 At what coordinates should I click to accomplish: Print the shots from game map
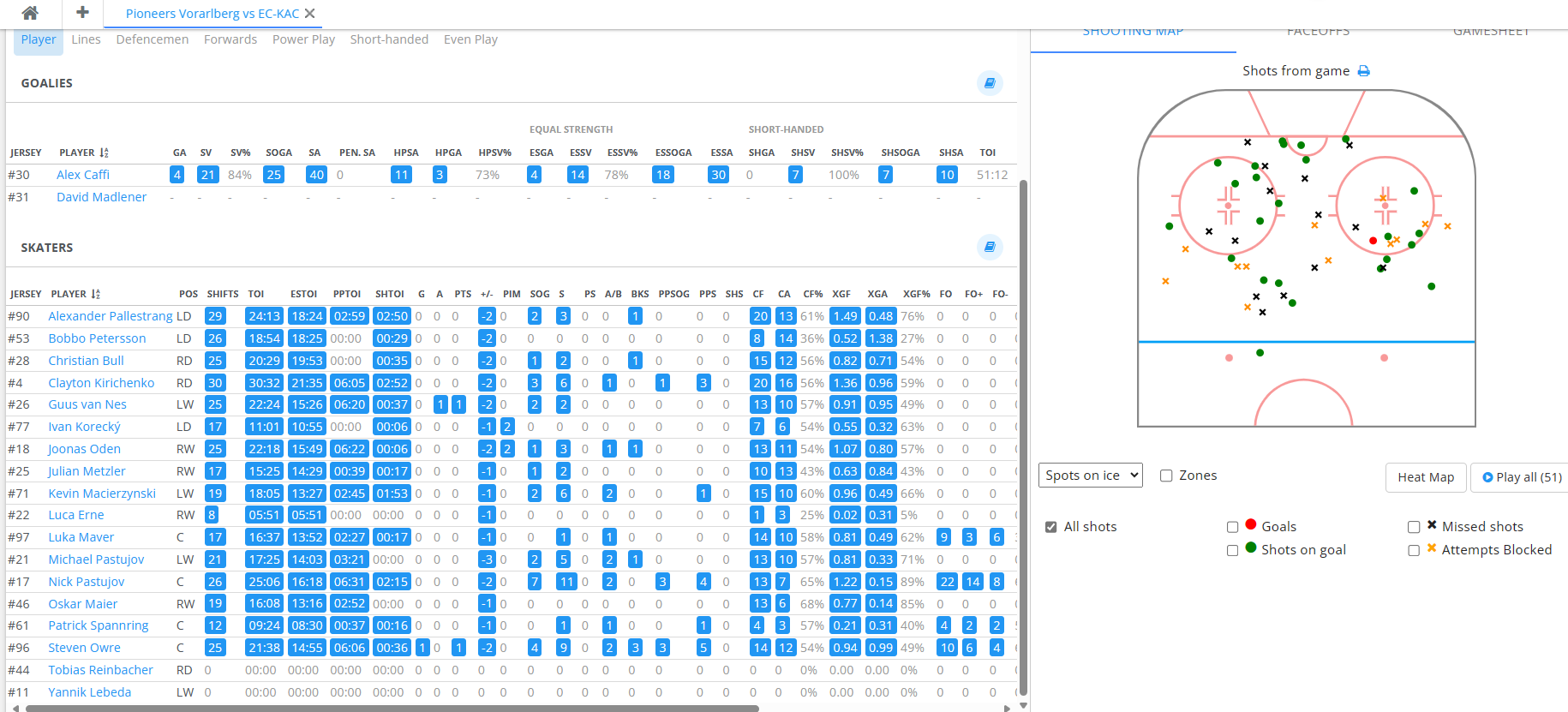[1364, 71]
